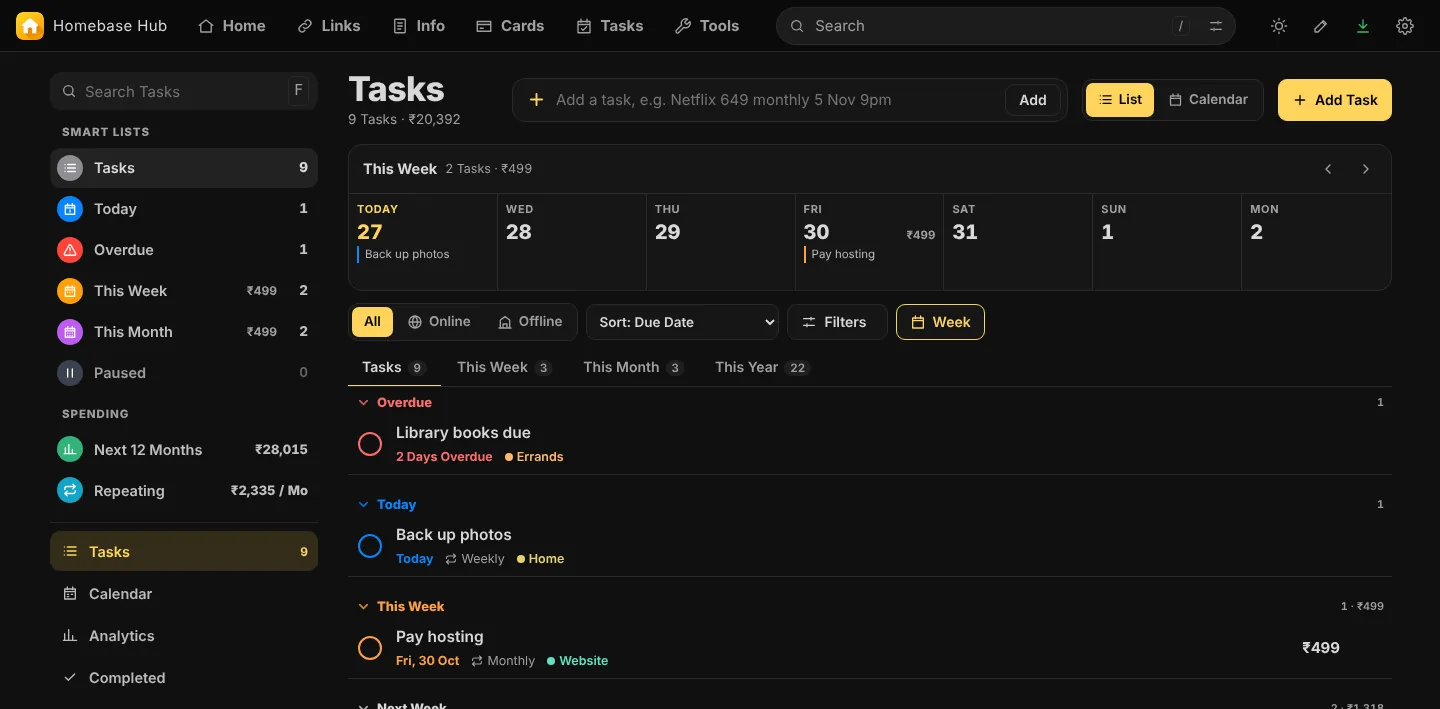The width and height of the screenshot is (1440, 709).
Task: Collapse the Today group
Action: tap(364, 505)
